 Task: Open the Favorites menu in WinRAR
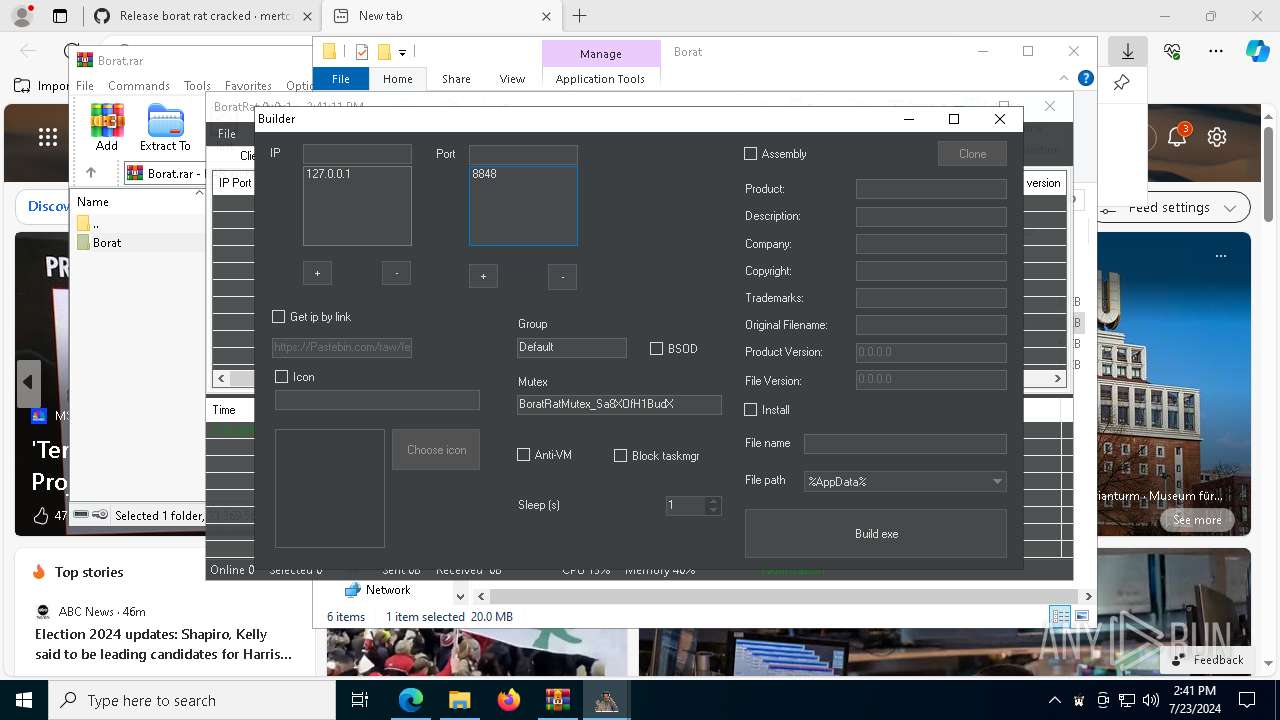[x=248, y=86]
